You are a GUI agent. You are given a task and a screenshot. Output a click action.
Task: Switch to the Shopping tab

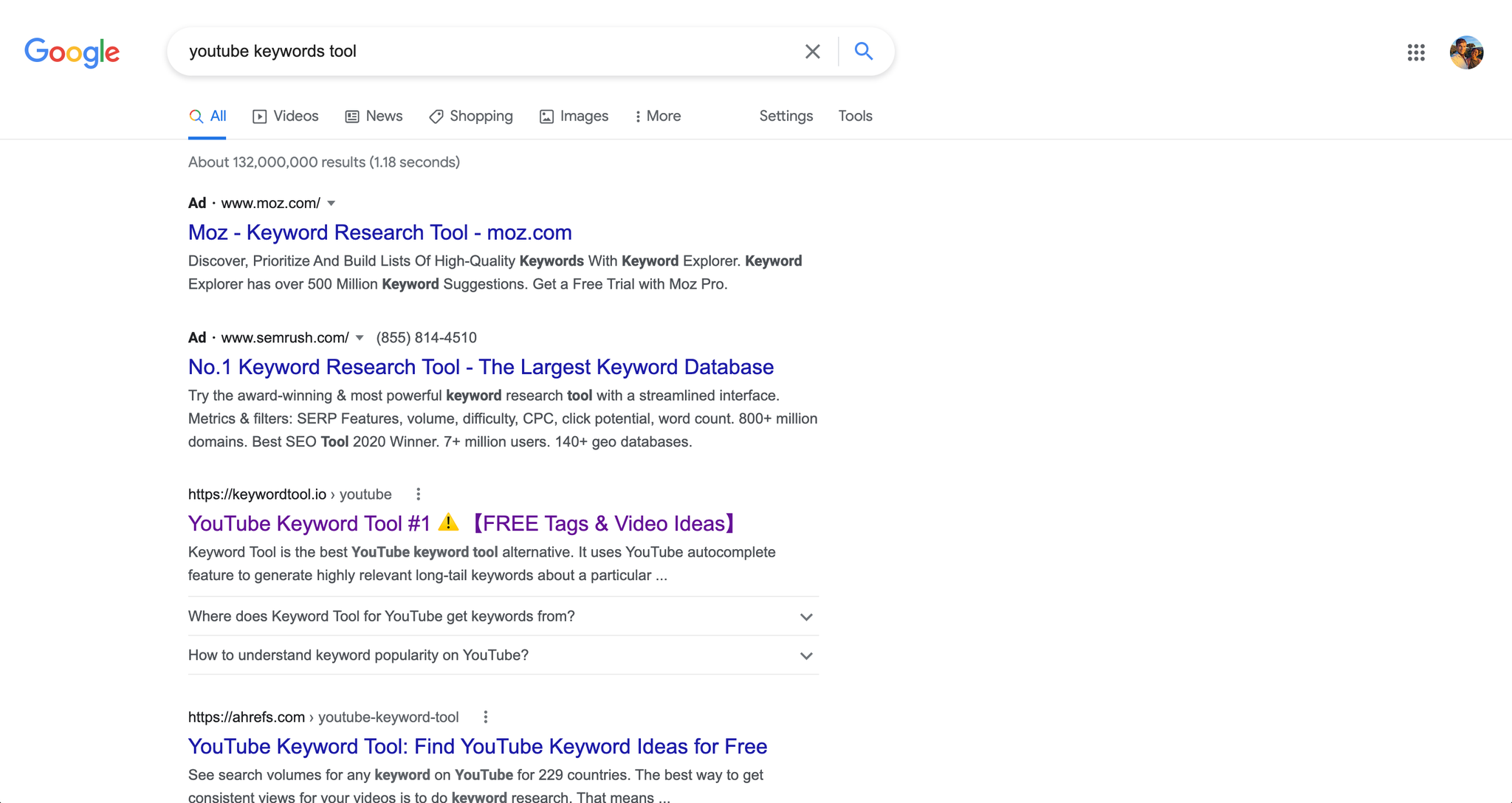click(x=471, y=116)
